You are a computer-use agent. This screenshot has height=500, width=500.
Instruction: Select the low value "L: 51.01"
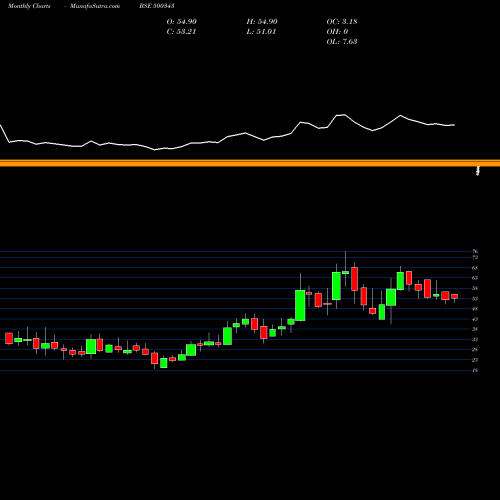261,32
